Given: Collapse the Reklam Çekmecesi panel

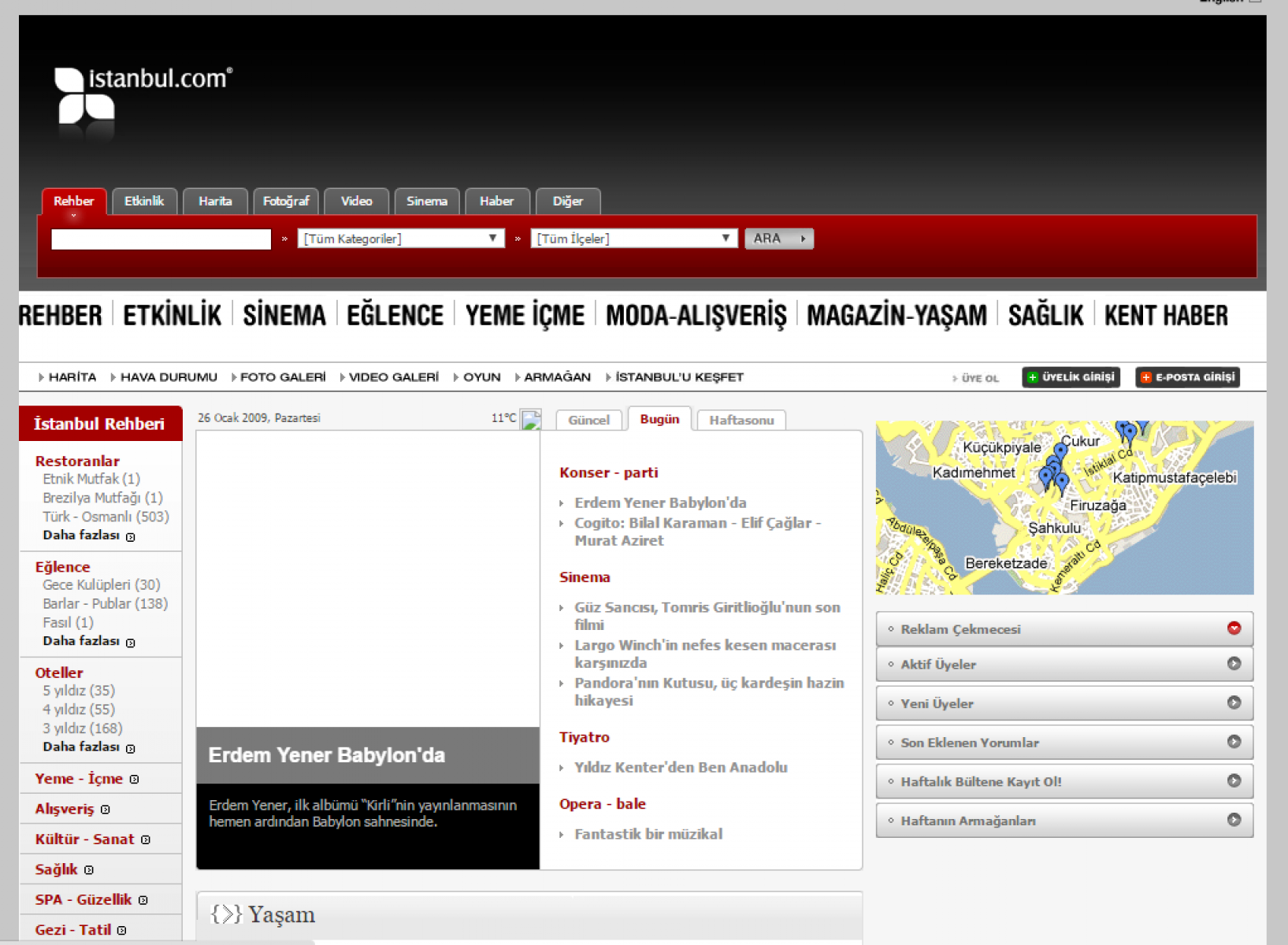Looking at the screenshot, I should tap(1234, 628).
